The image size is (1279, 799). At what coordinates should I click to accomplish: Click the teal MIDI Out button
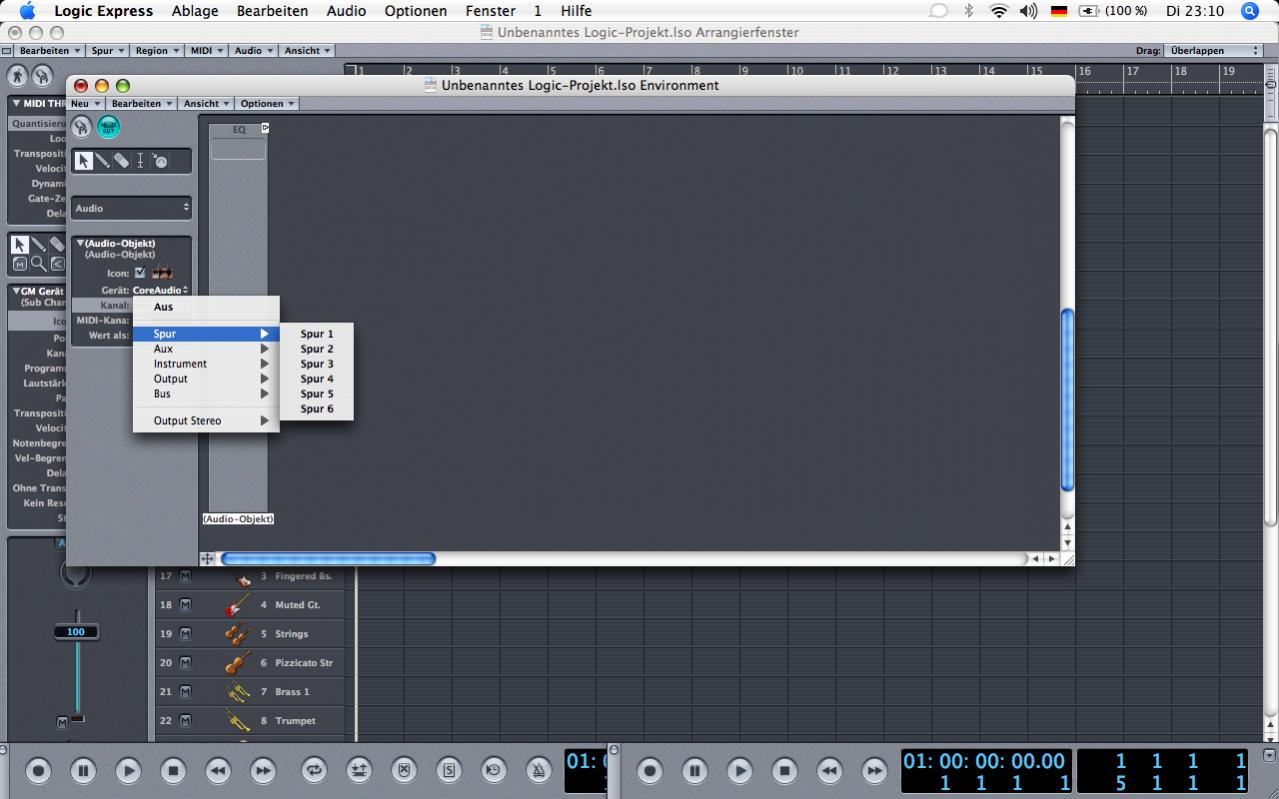click(108, 127)
